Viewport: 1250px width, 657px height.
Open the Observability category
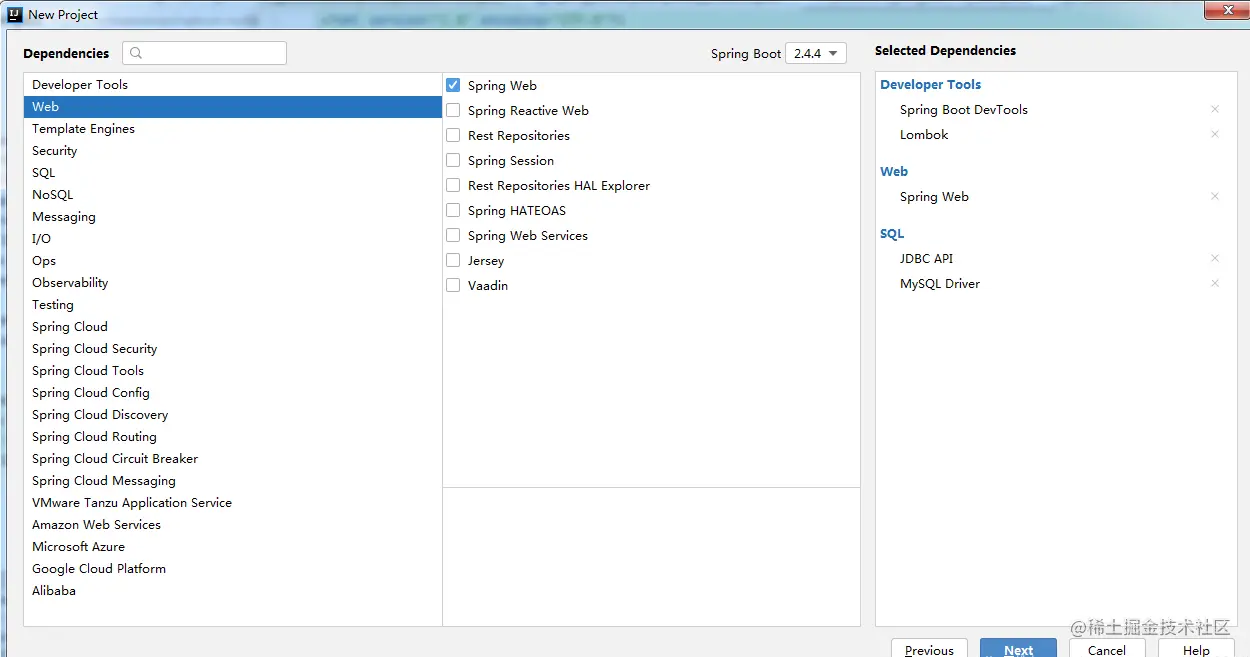[x=232, y=283]
